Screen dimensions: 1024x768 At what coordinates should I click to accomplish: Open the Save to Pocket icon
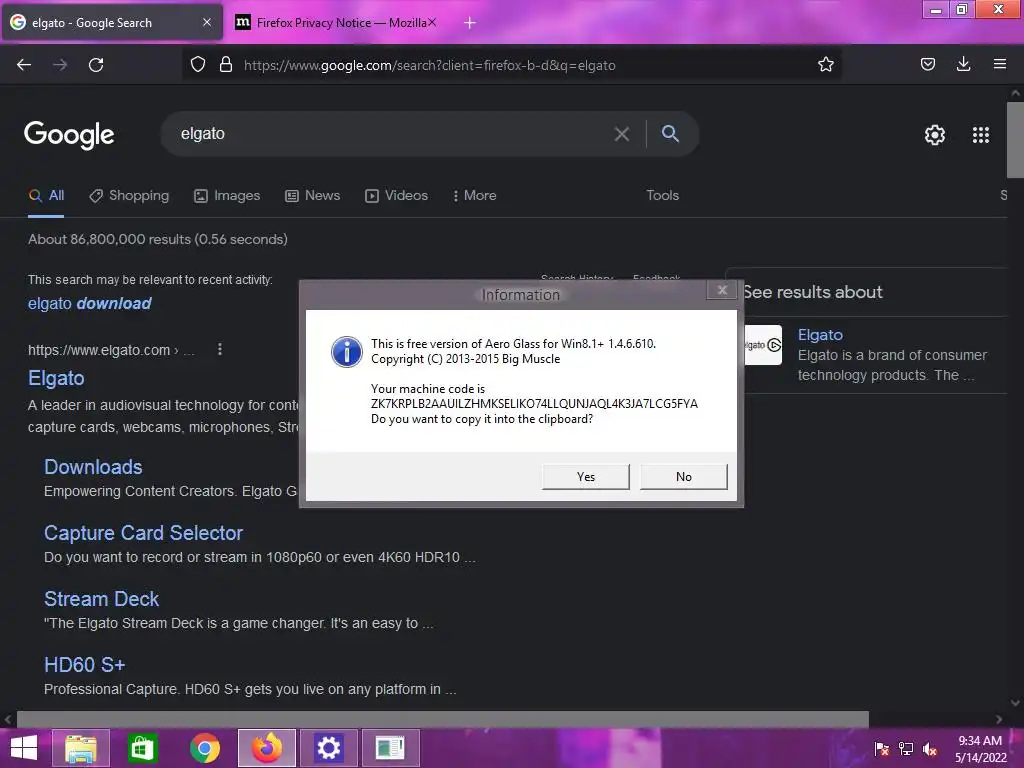pos(927,64)
